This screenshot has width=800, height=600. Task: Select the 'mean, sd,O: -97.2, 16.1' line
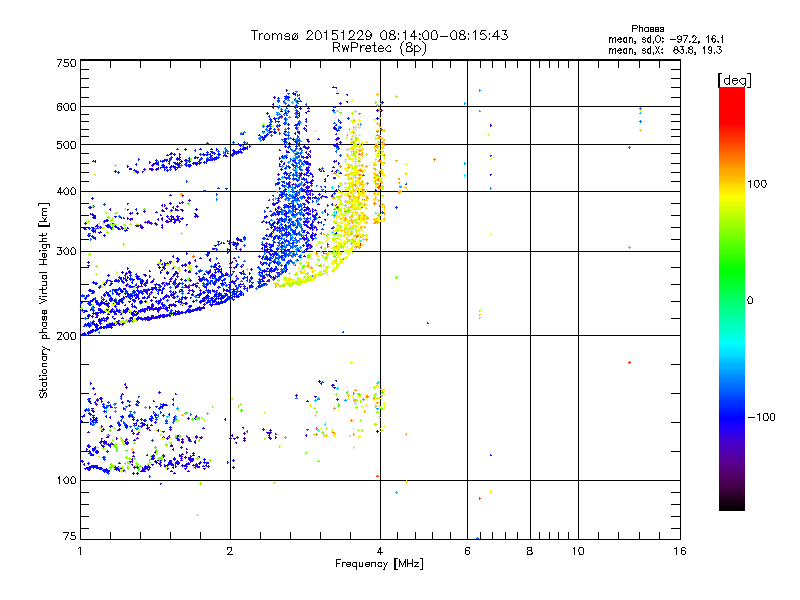[x=666, y=39]
